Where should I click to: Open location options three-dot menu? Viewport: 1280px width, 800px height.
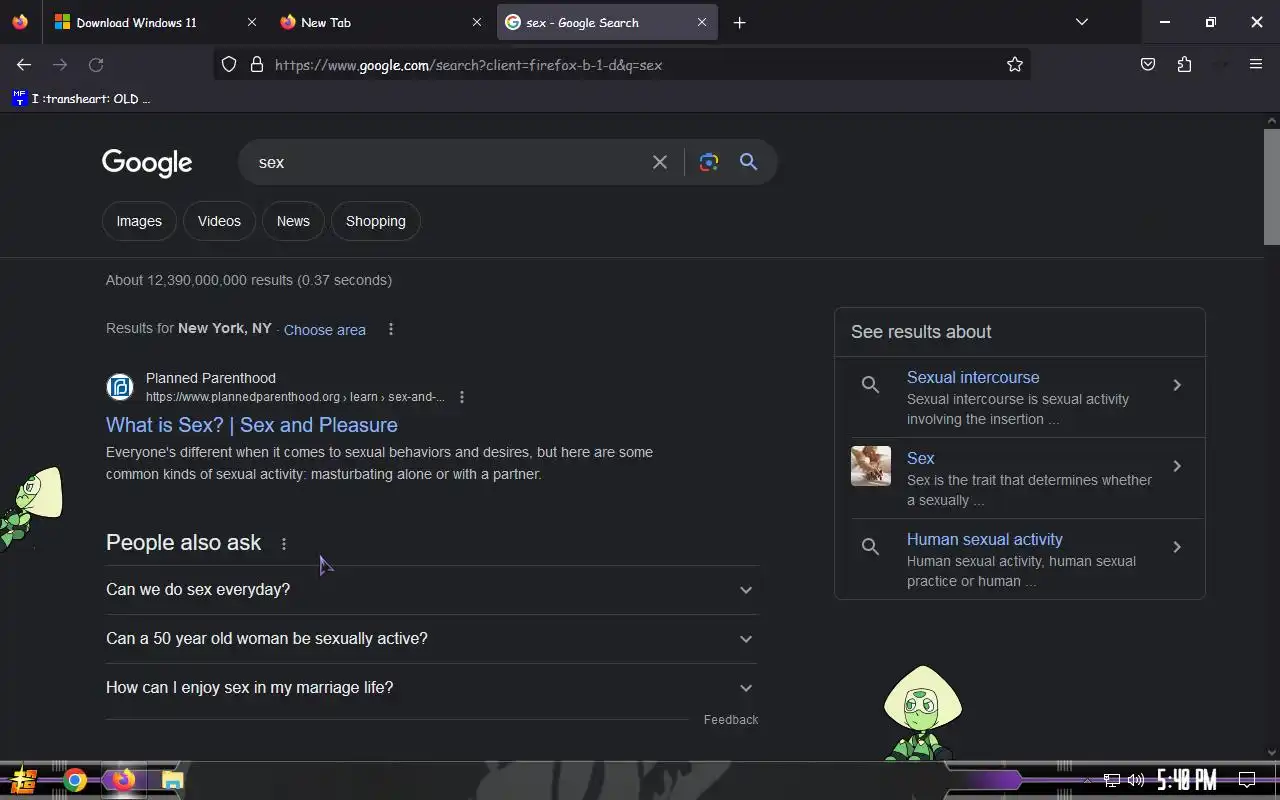click(391, 329)
